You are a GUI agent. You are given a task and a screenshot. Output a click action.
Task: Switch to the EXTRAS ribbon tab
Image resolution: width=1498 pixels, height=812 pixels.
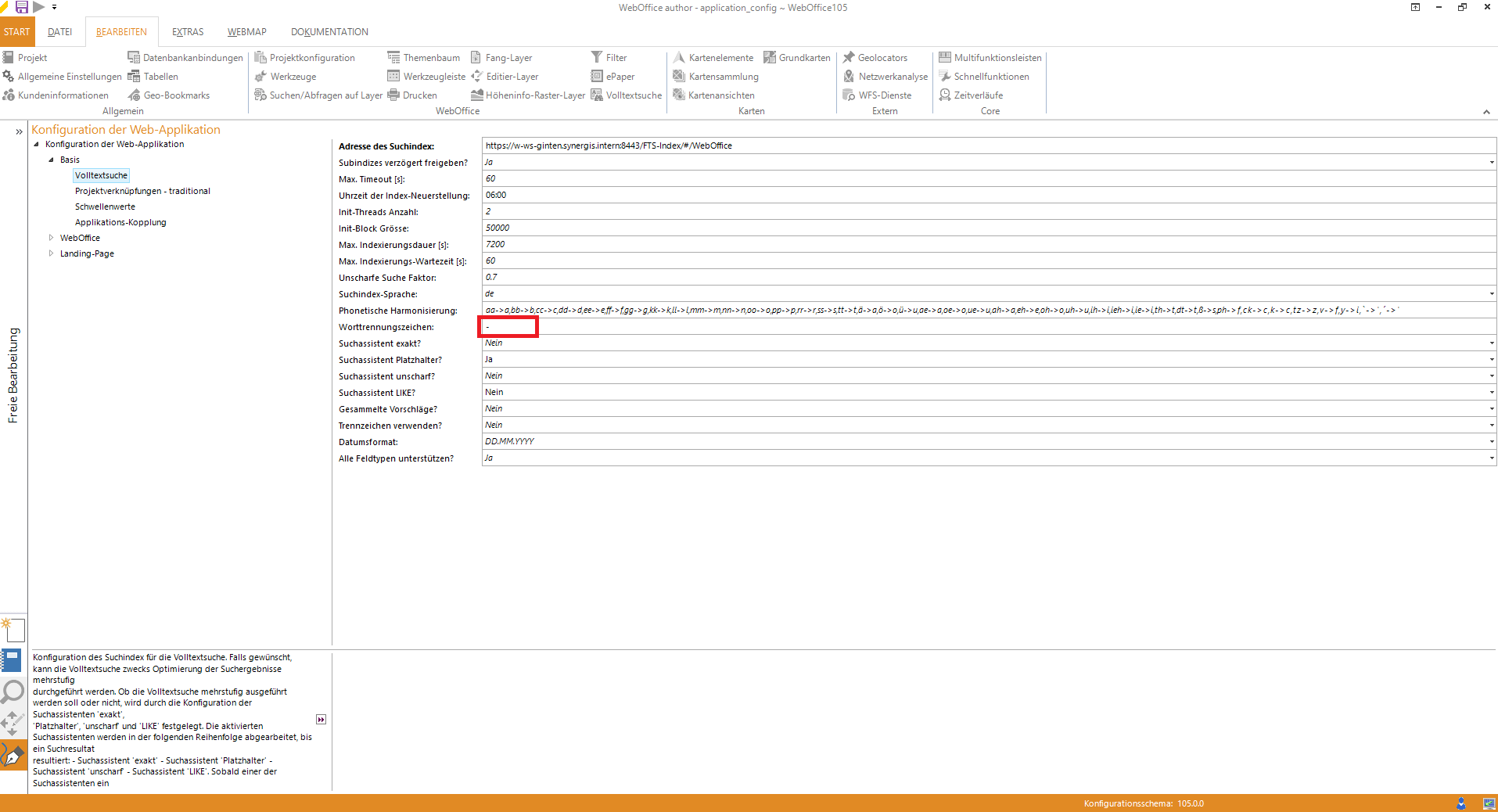(x=188, y=32)
